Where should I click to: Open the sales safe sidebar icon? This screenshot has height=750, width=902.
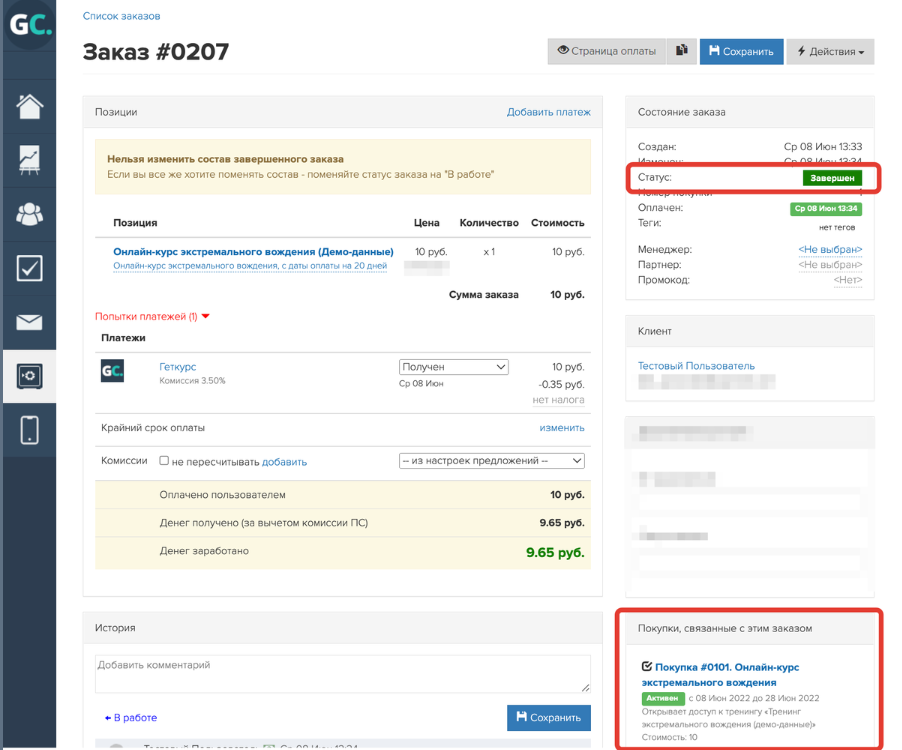(x=29, y=376)
